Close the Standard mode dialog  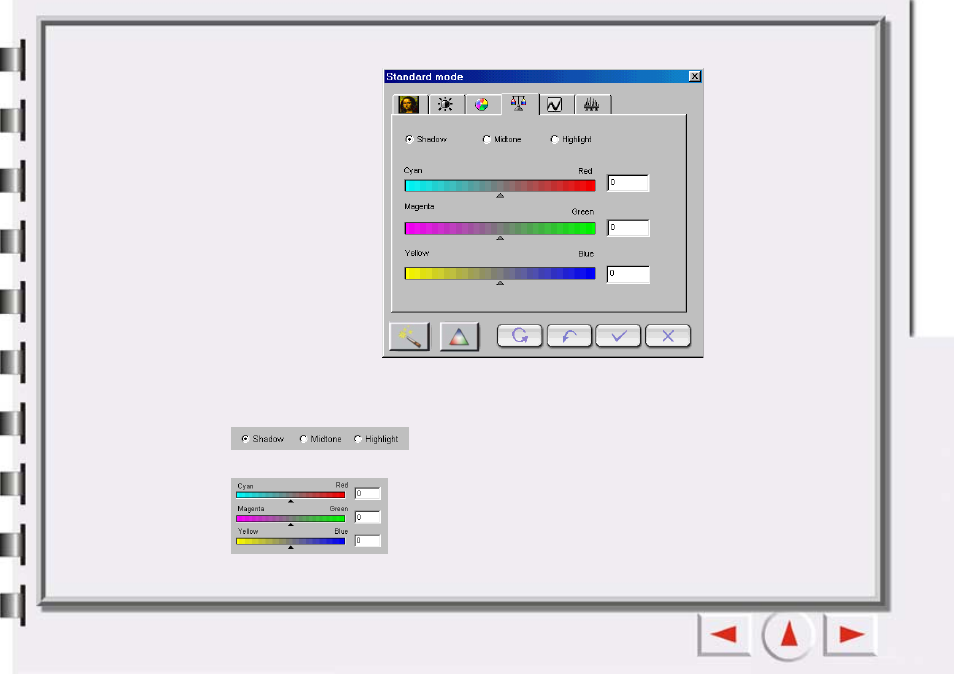pyautogui.click(x=695, y=76)
